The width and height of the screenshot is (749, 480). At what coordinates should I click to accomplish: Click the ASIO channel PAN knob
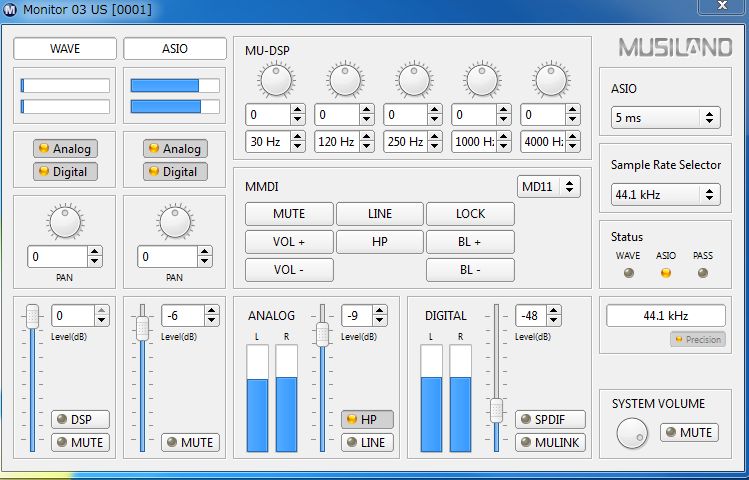[x=175, y=222]
